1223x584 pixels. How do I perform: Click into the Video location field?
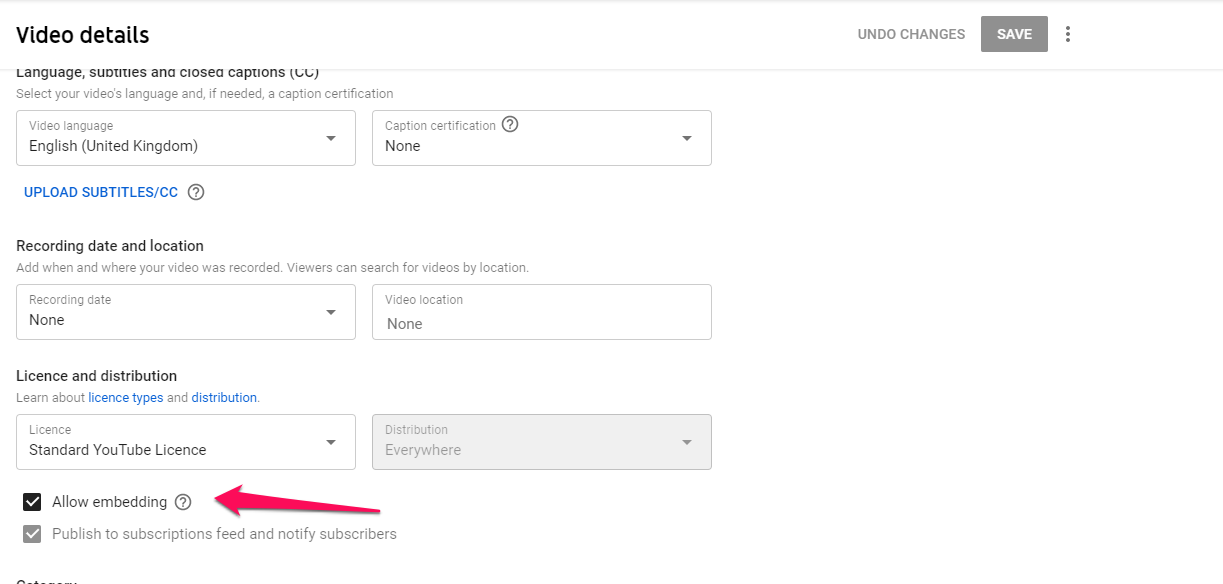(541, 323)
